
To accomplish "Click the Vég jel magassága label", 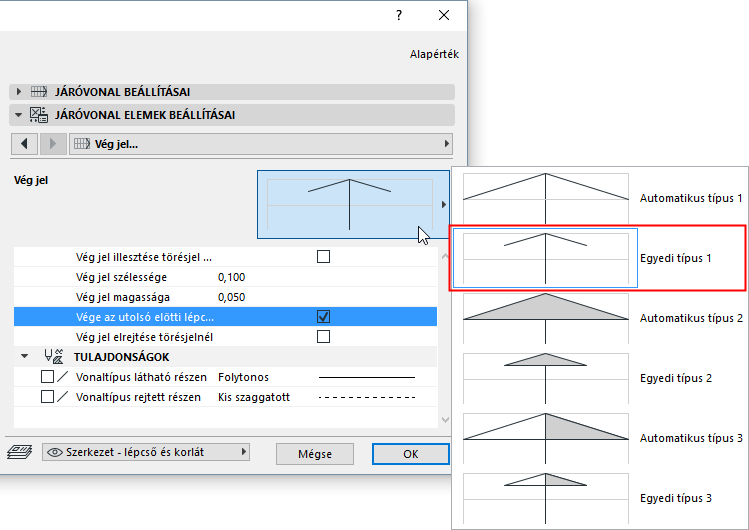I will coord(123,297).
